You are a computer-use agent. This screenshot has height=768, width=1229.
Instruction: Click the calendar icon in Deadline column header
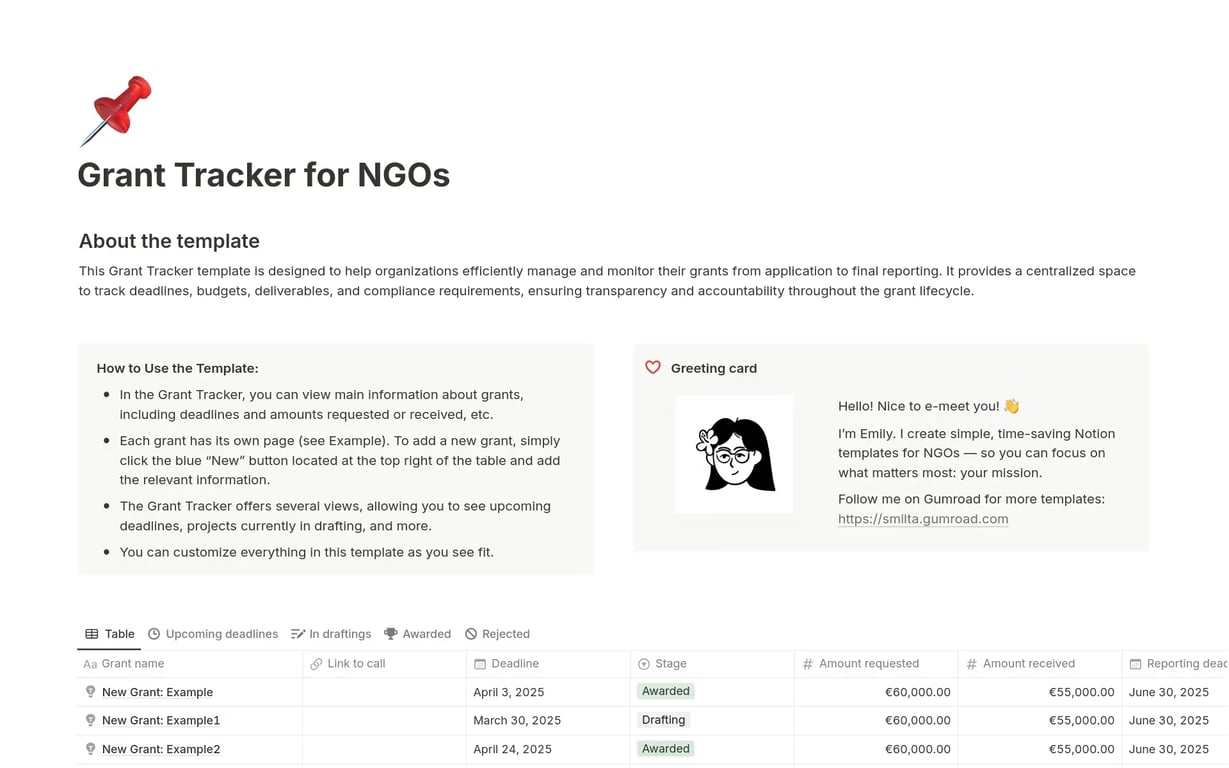point(480,664)
